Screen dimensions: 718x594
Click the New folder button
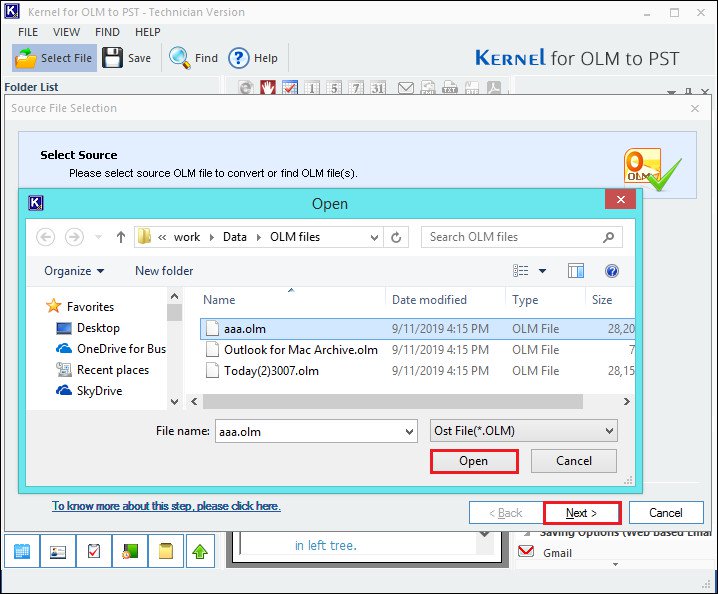(164, 271)
